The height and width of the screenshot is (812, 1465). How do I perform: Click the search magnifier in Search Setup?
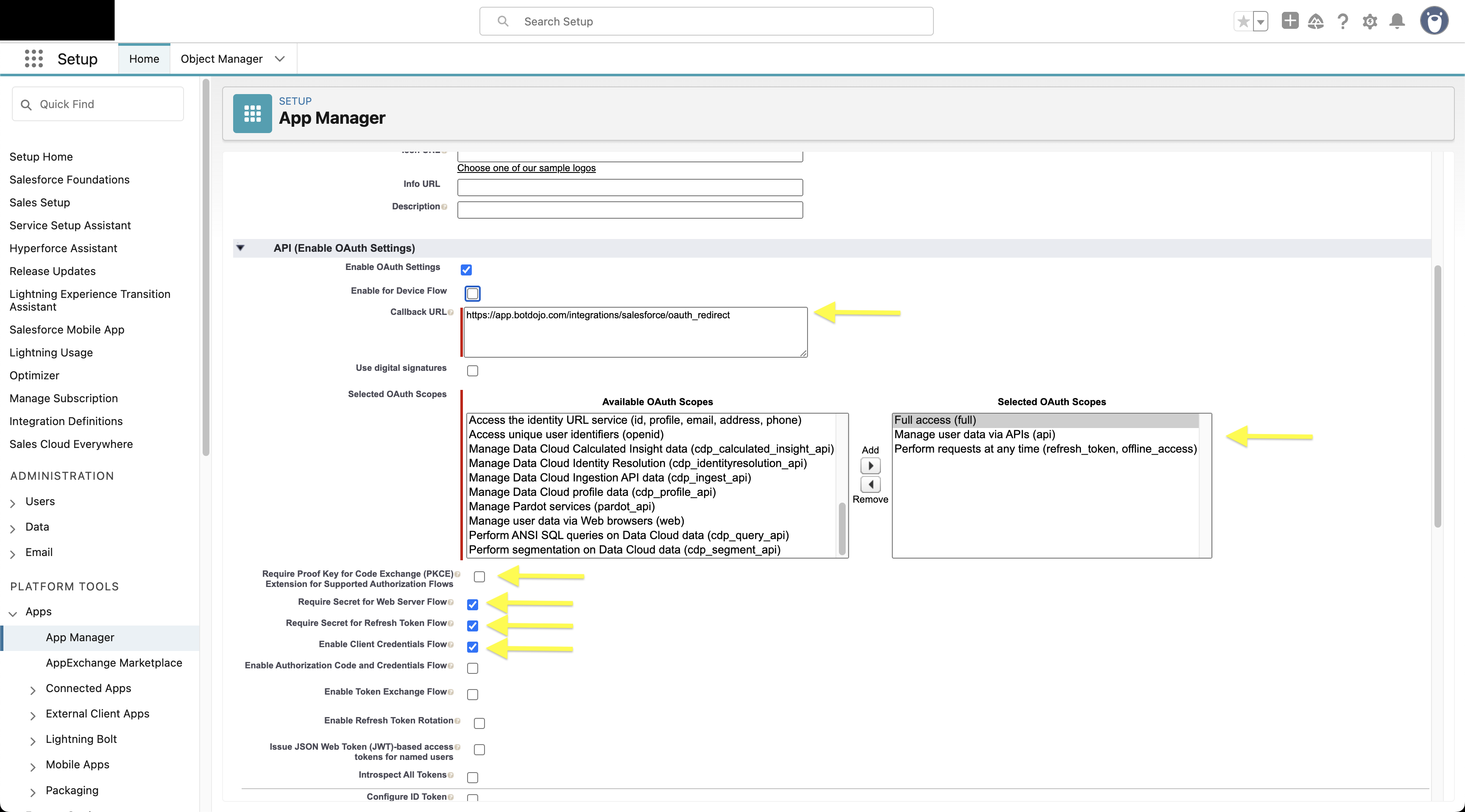pyautogui.click(x=503, y=21)
